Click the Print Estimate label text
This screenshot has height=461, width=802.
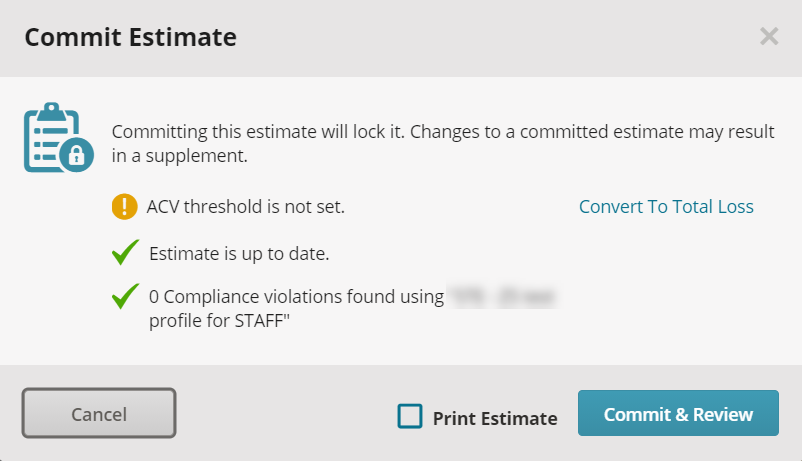[x=495, y=419]
